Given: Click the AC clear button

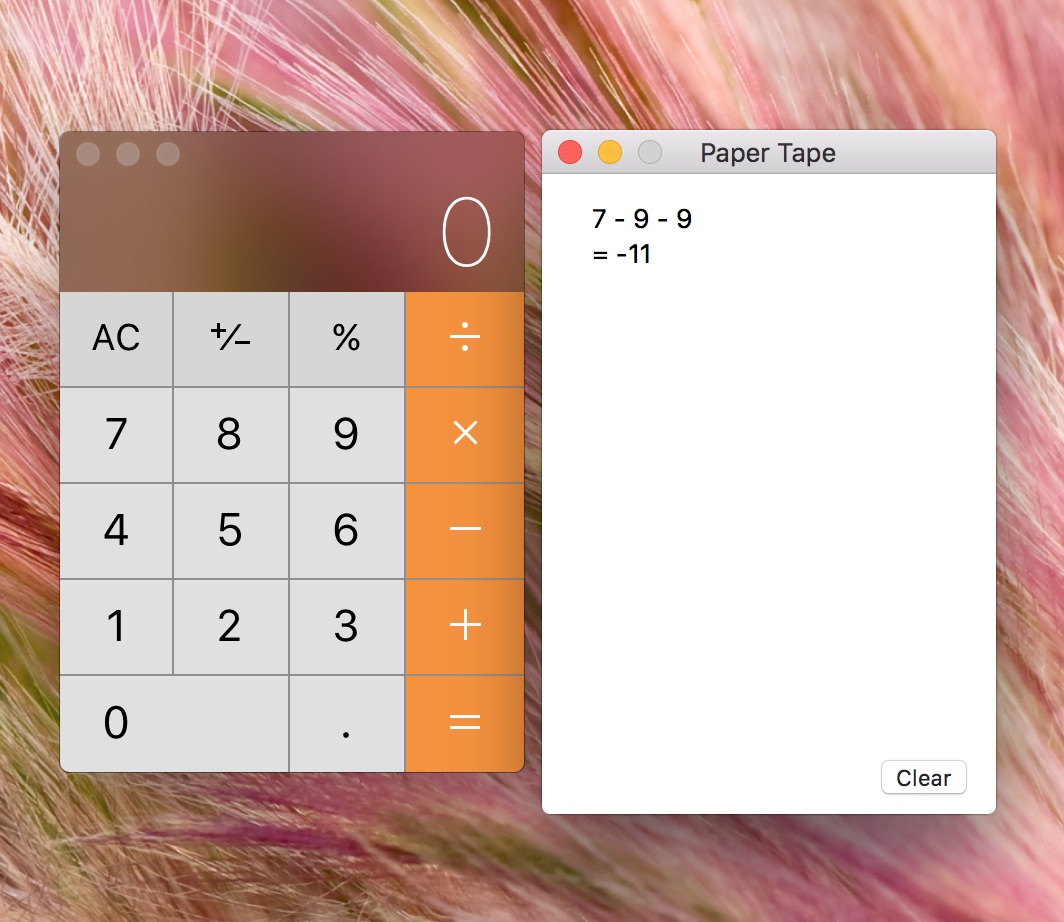Looking at the screenshot, I should tap(116, 339).
